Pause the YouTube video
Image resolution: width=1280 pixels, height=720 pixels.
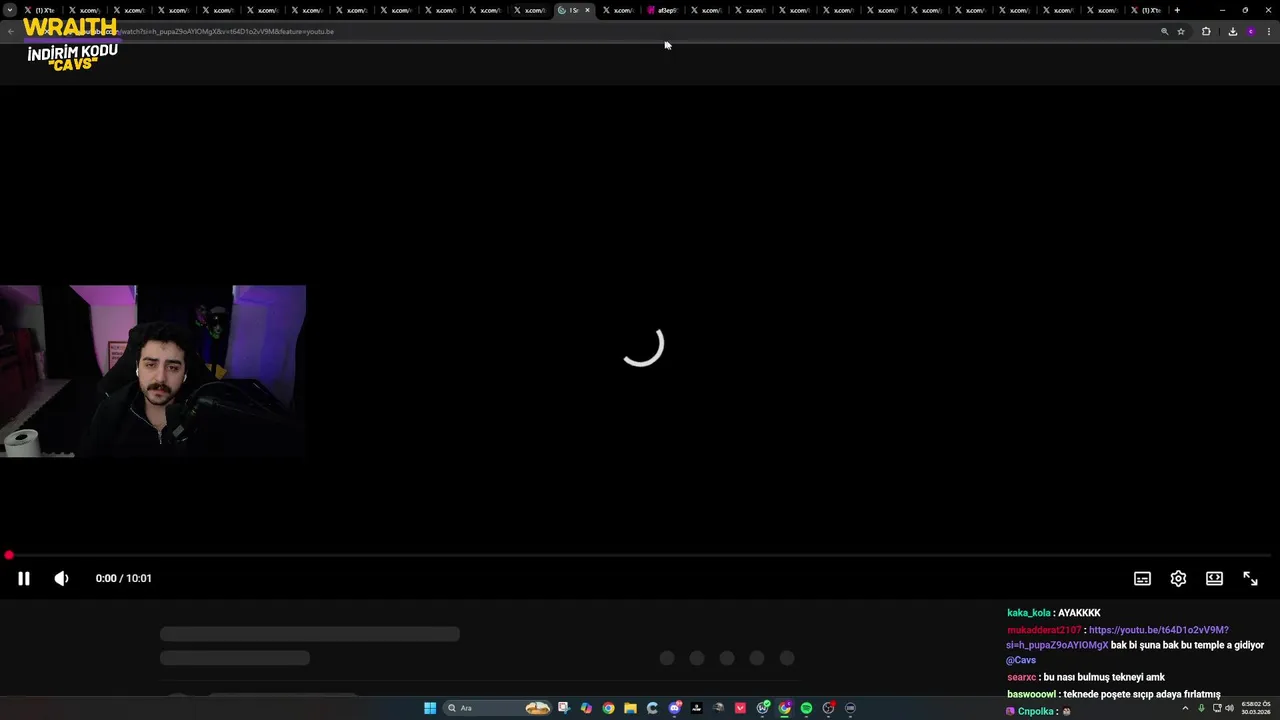click(24, 578)
